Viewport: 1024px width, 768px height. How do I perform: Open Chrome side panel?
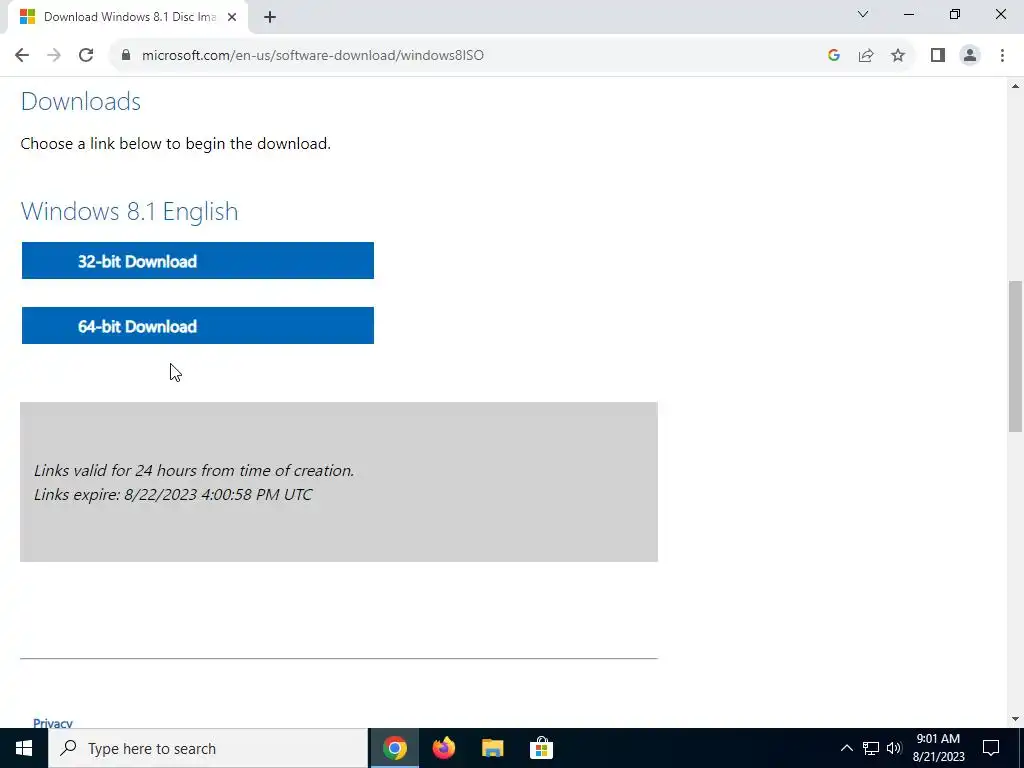[x=938, y=55]
